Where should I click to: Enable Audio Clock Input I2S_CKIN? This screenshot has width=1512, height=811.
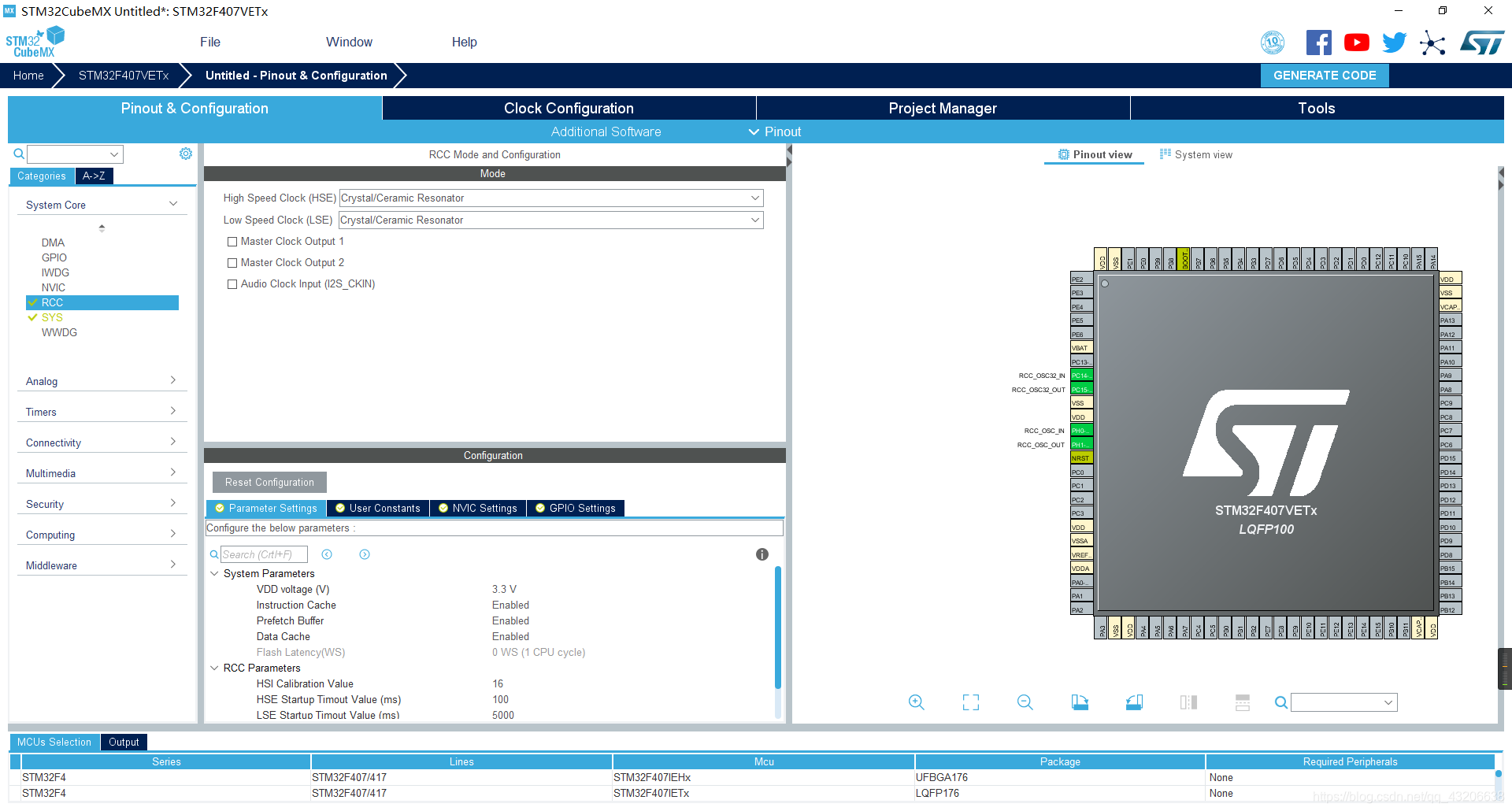click(232, 284)
